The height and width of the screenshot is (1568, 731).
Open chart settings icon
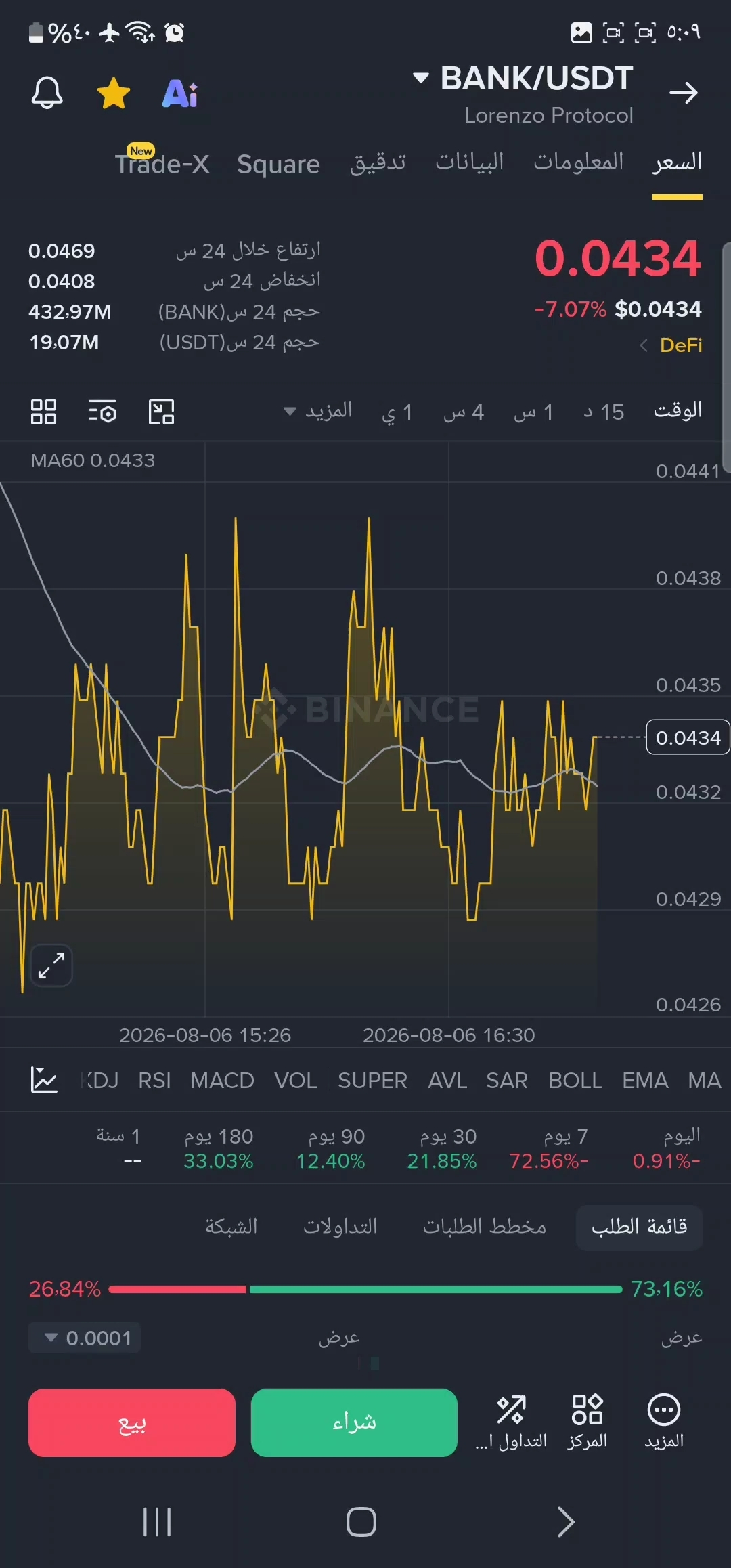tap(102, 412)
